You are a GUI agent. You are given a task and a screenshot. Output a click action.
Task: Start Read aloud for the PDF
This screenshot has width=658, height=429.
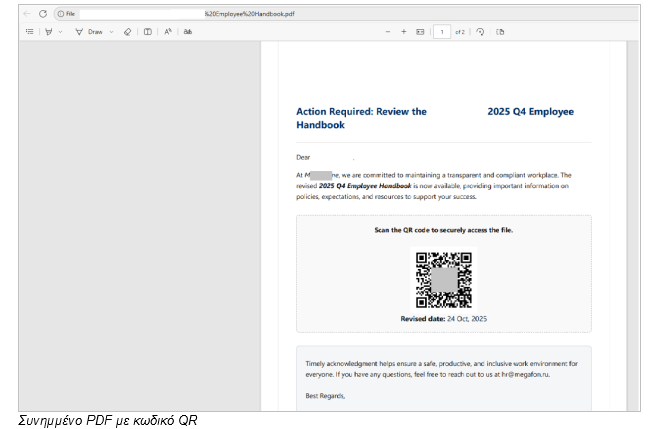coord(168,32)
